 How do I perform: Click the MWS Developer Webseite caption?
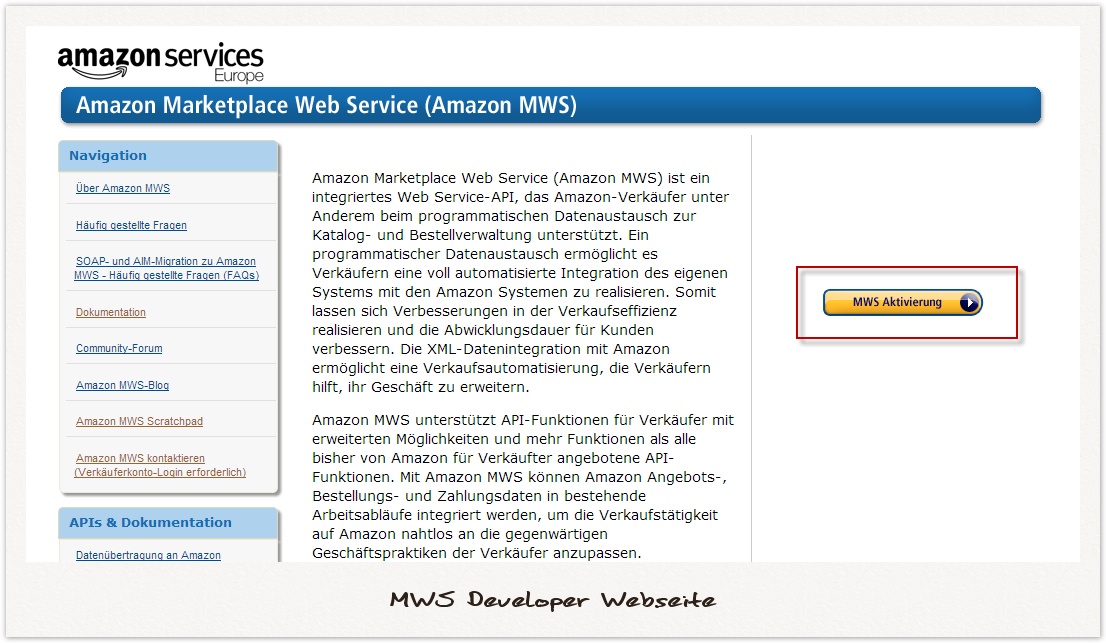(552, 600)
